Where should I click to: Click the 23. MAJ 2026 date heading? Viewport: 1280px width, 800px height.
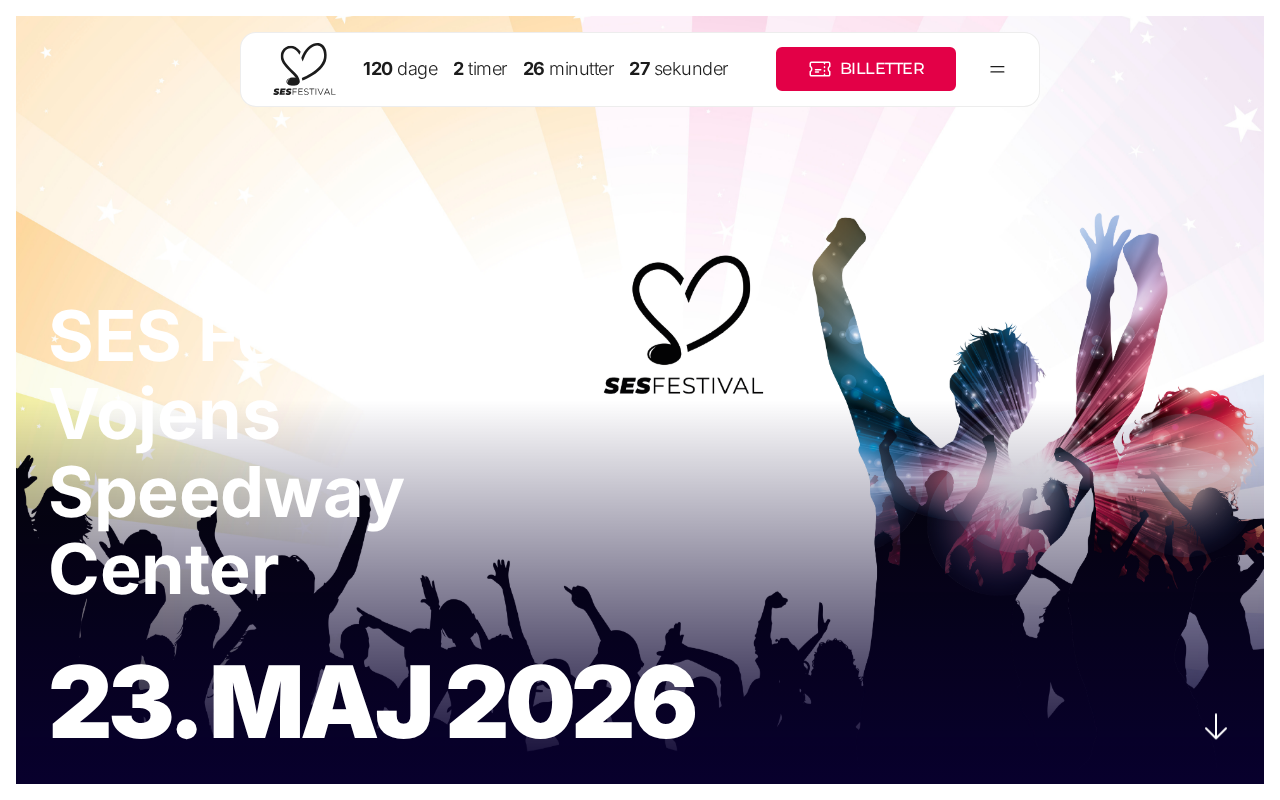coord(372,702)
